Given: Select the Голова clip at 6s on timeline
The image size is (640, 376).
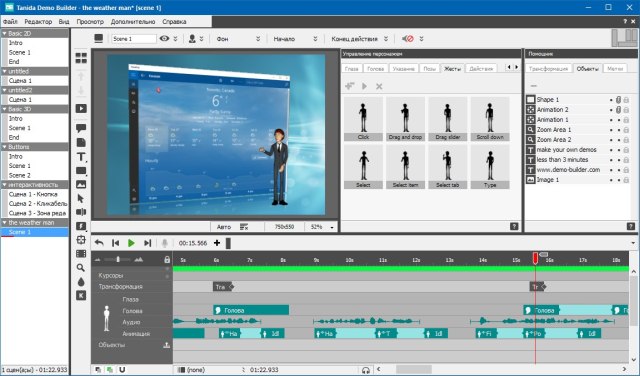Looking at the screenshot, I should point(251,310).
